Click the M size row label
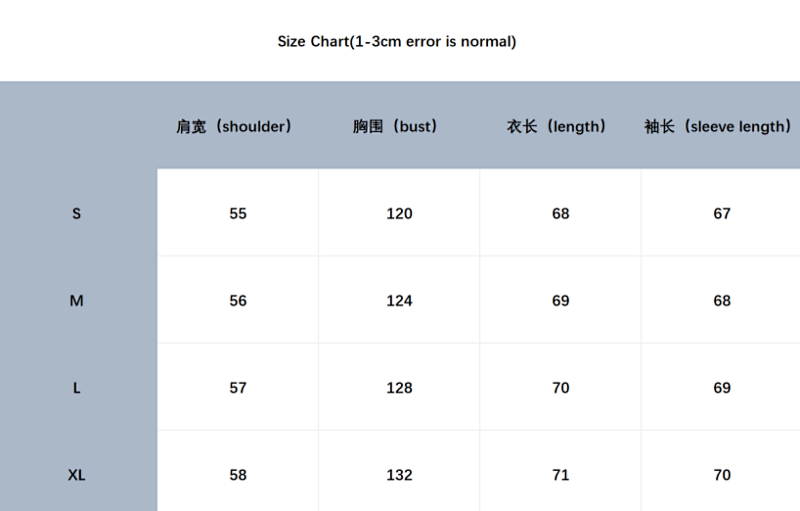Image resolution: width=800 pixels, height=511 pixels. coord(77,300)
